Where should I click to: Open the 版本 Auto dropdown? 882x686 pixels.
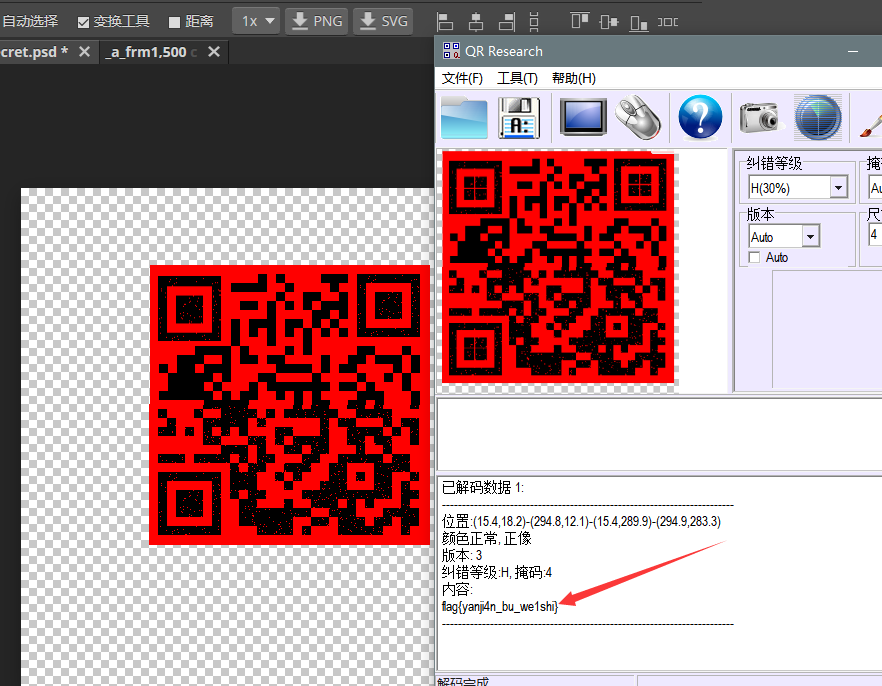tap(784, 236)
